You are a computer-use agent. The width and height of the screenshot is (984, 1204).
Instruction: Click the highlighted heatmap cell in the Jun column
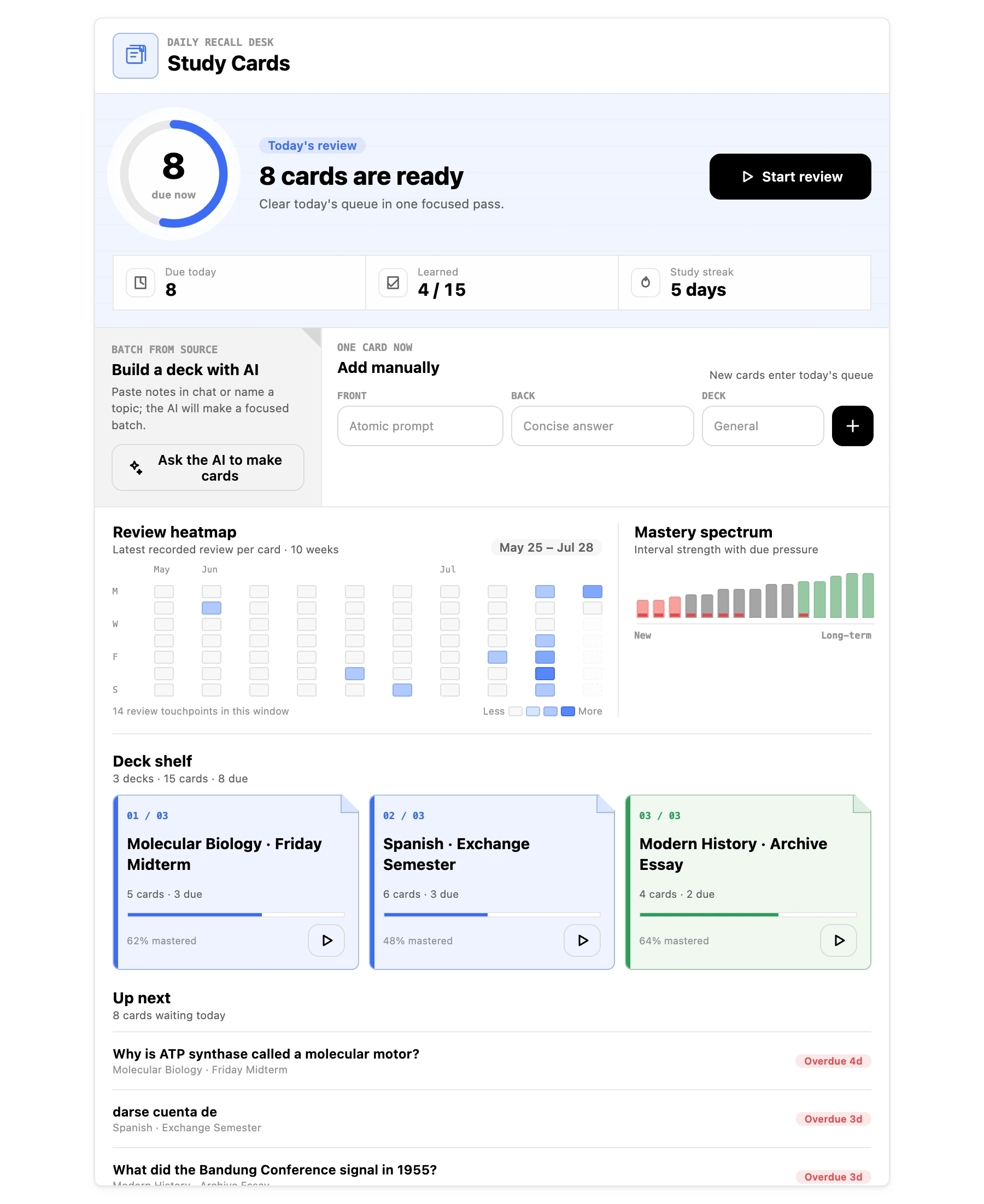[x=212, y=607]
